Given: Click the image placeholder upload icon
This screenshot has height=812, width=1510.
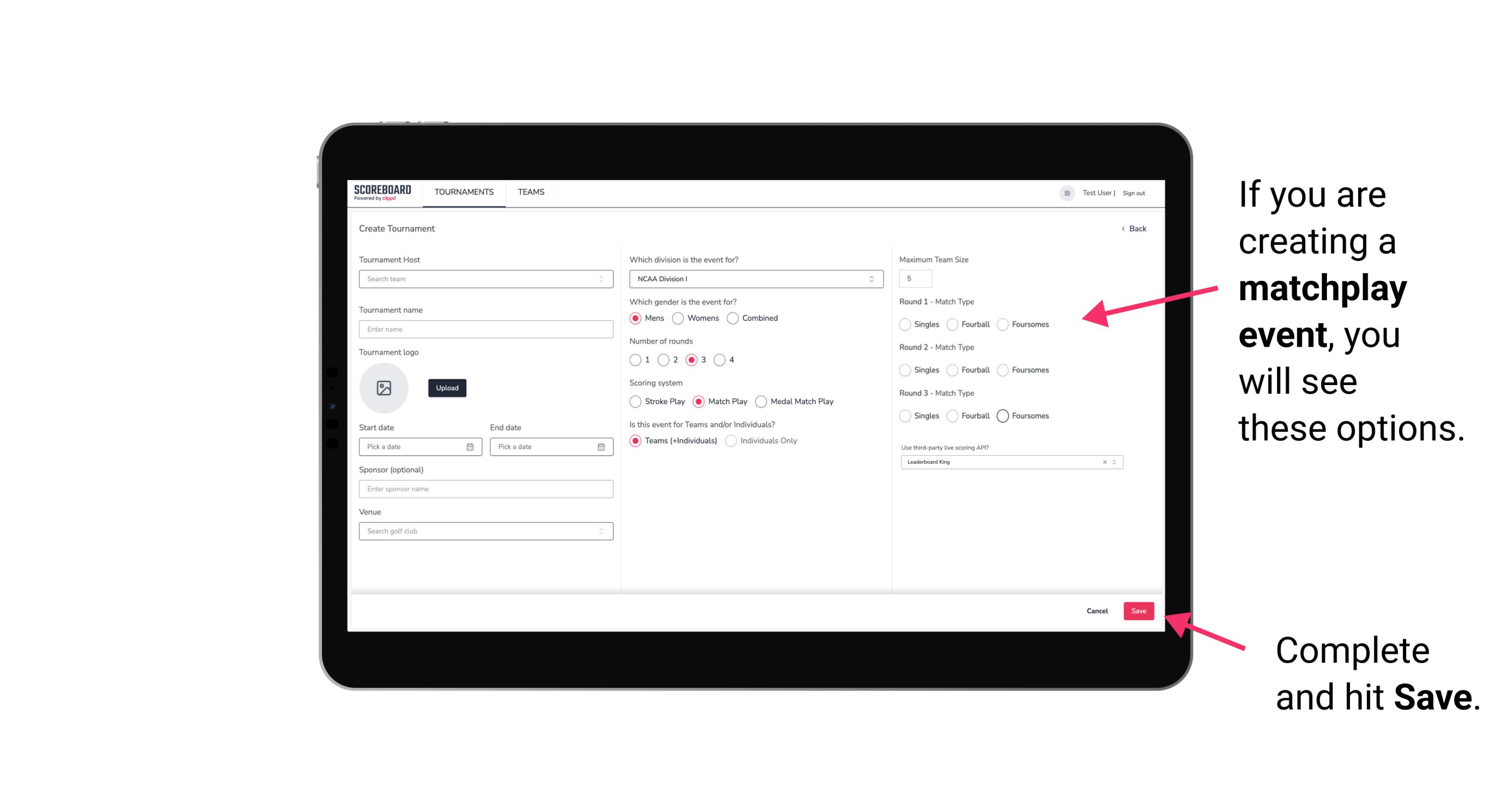Looking at the screenshot, I should pyautogui.click(x=385, y=388).
